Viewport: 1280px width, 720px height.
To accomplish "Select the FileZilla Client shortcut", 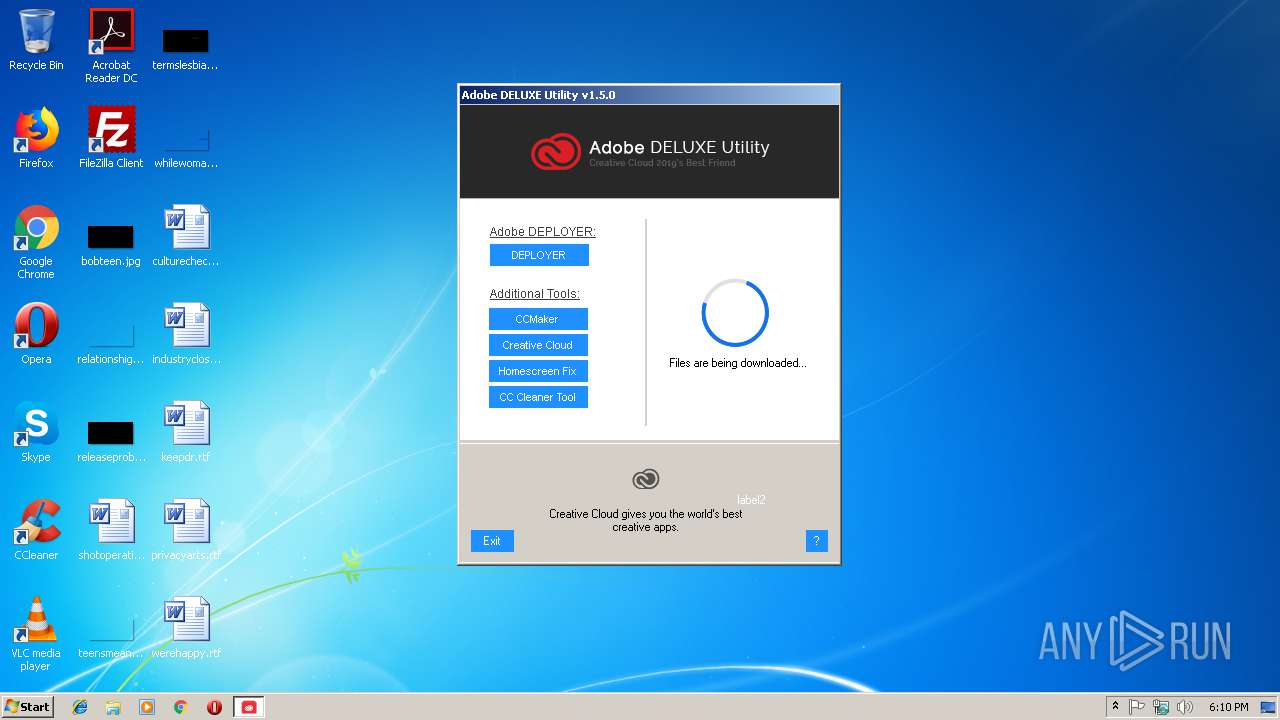I will [x=111, y=138].
